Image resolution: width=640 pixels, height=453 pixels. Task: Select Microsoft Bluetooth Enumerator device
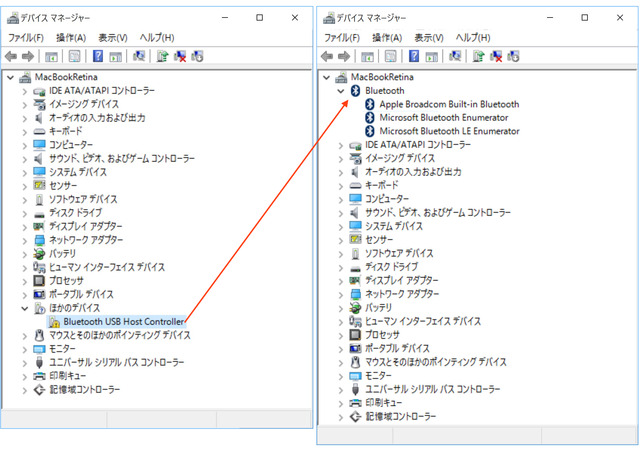point(444,118)
